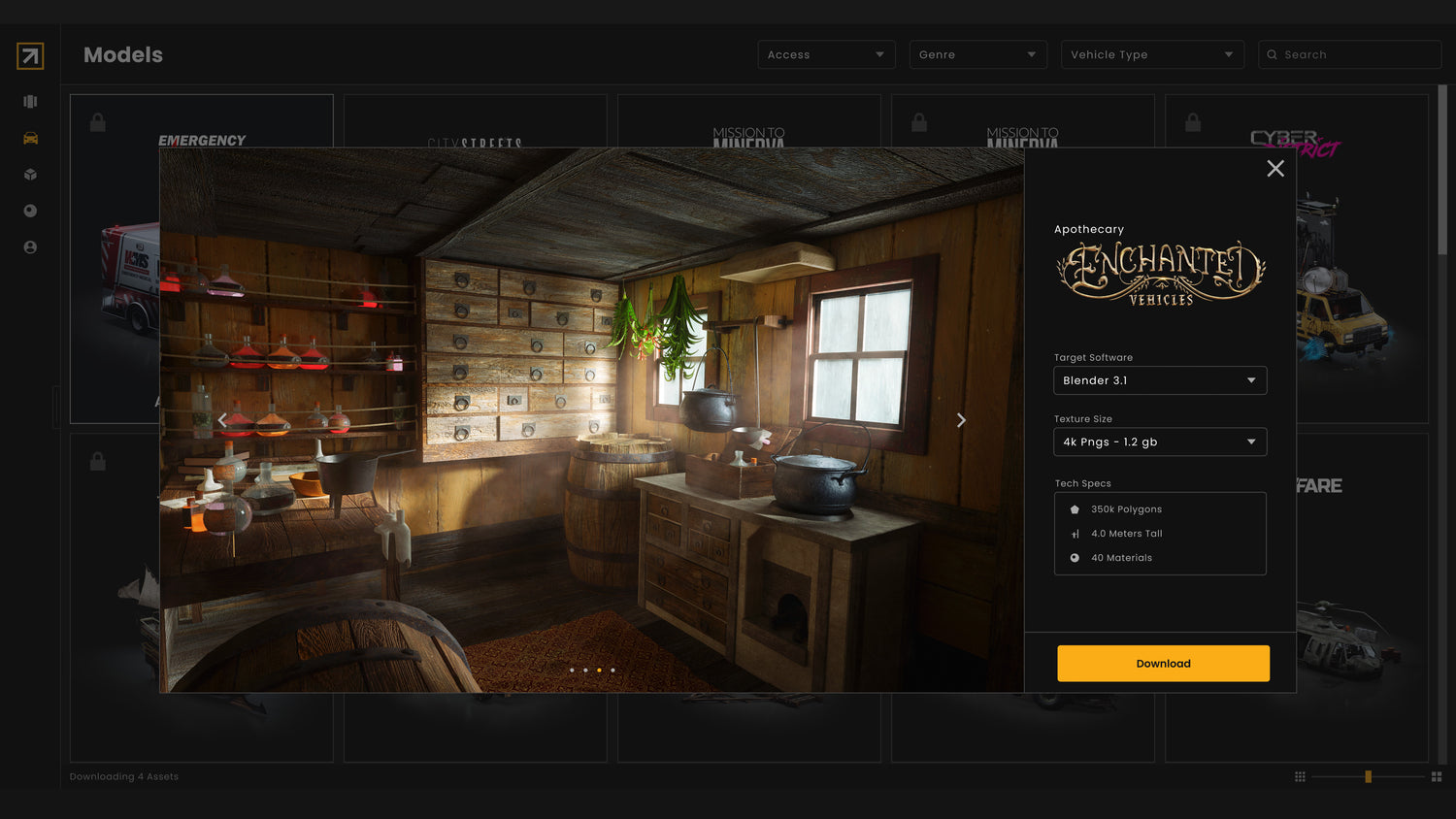This screenshot has height=819, width=1456.
Task: Open Target Software Blender 3.1 dropdown
Action: 1160,380
